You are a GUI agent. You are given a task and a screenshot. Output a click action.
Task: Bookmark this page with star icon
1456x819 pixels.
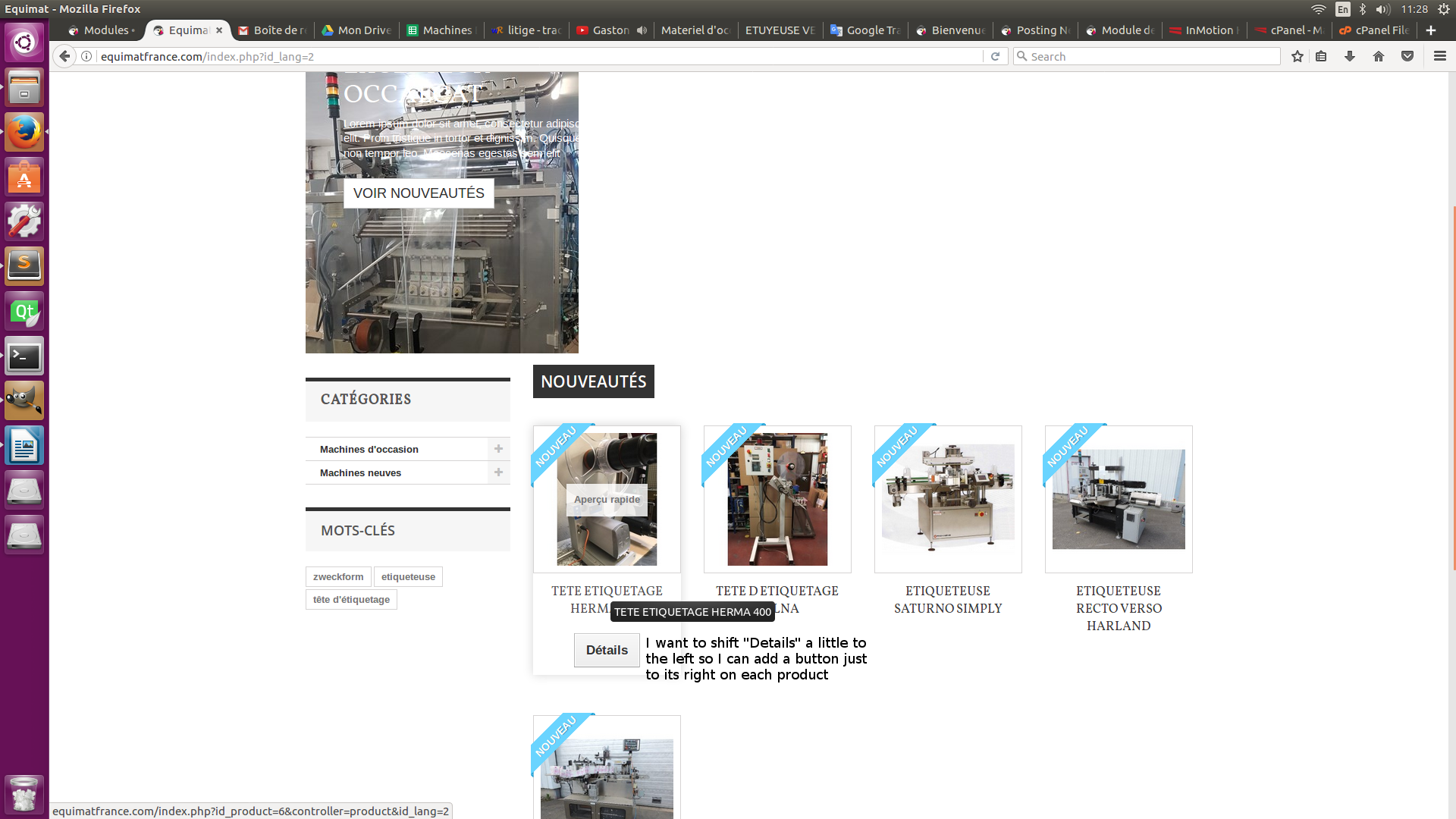[x=1298, y=56]
